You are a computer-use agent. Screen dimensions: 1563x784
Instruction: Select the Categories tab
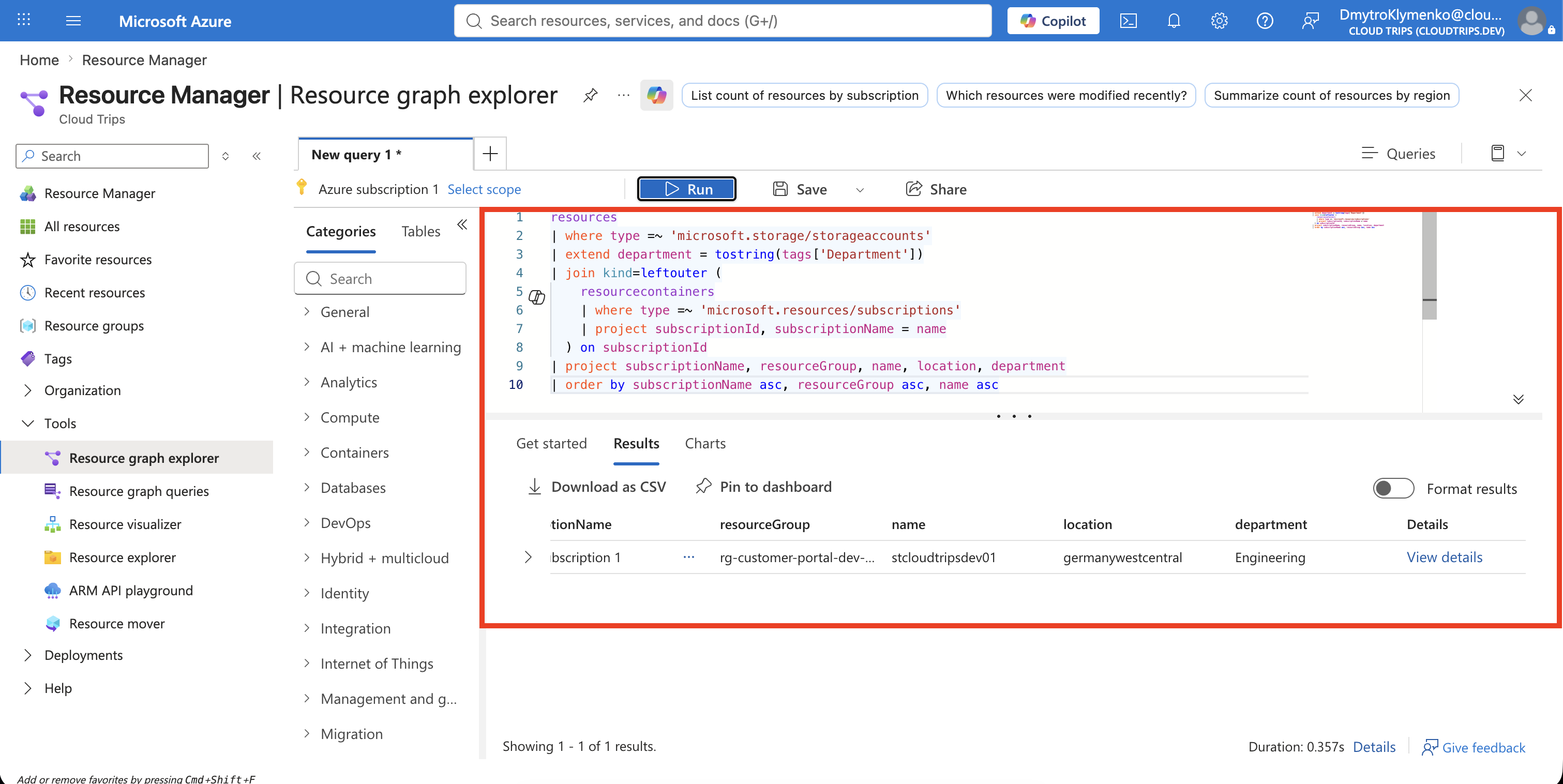point(341,231)
